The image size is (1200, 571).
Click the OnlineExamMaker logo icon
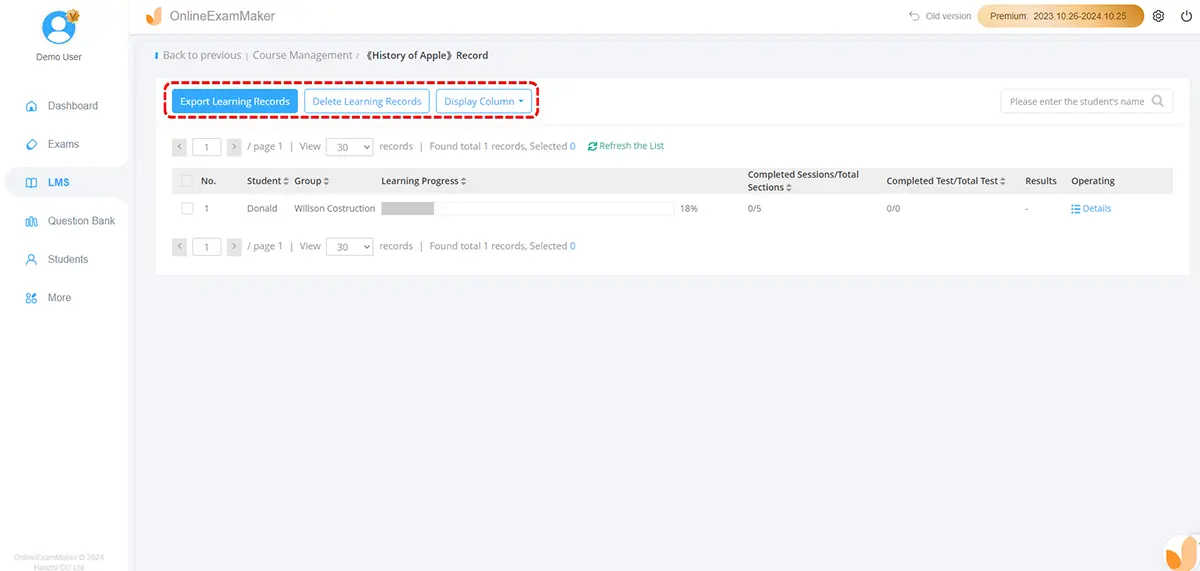click(153, 16)
